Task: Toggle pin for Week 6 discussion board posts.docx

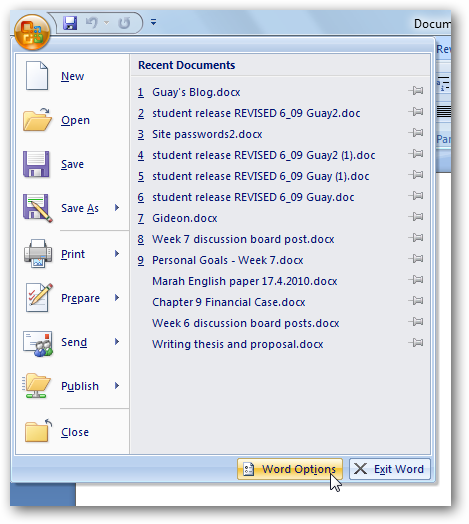Action: [416, 322]
